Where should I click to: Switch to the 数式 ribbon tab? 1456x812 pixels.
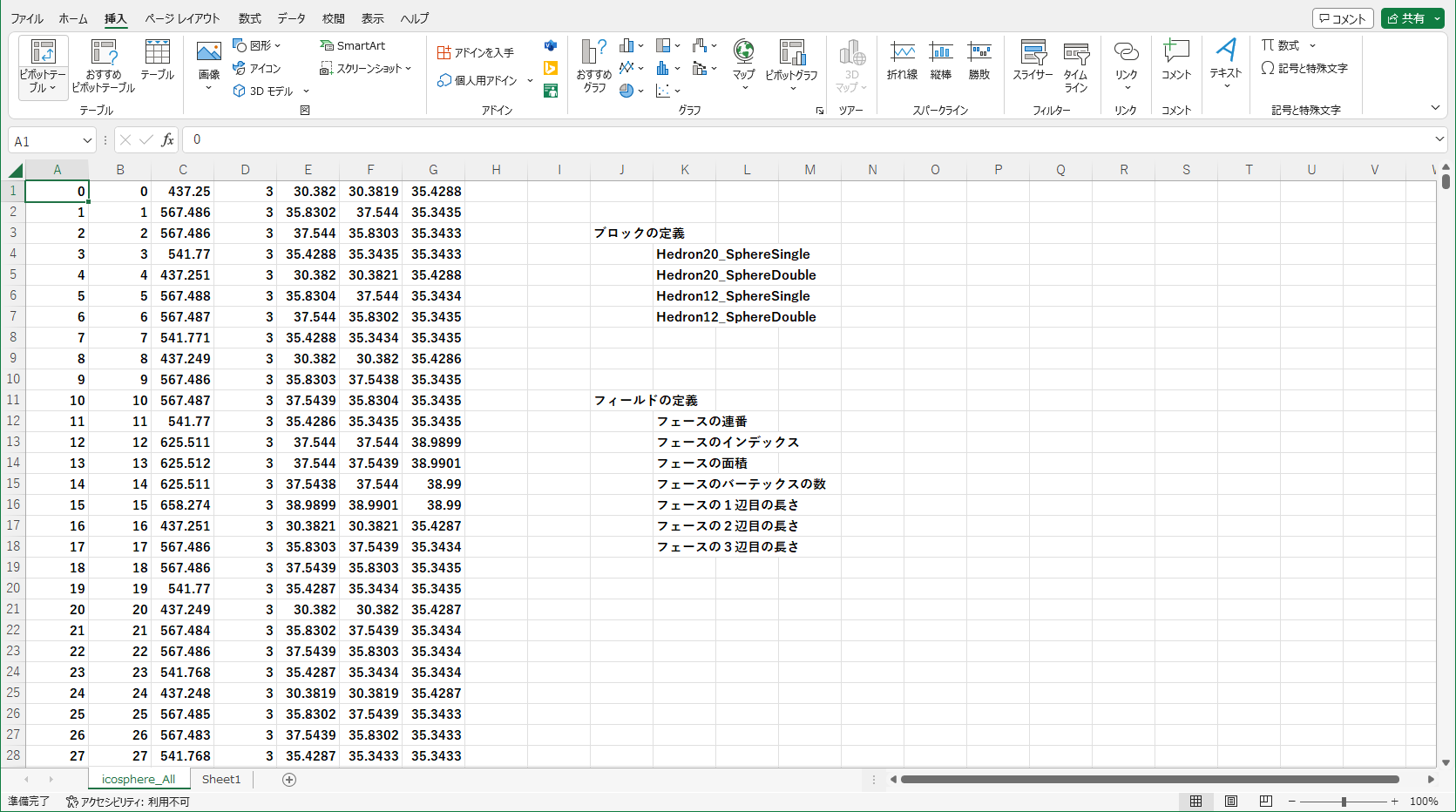tap(250, 18)
